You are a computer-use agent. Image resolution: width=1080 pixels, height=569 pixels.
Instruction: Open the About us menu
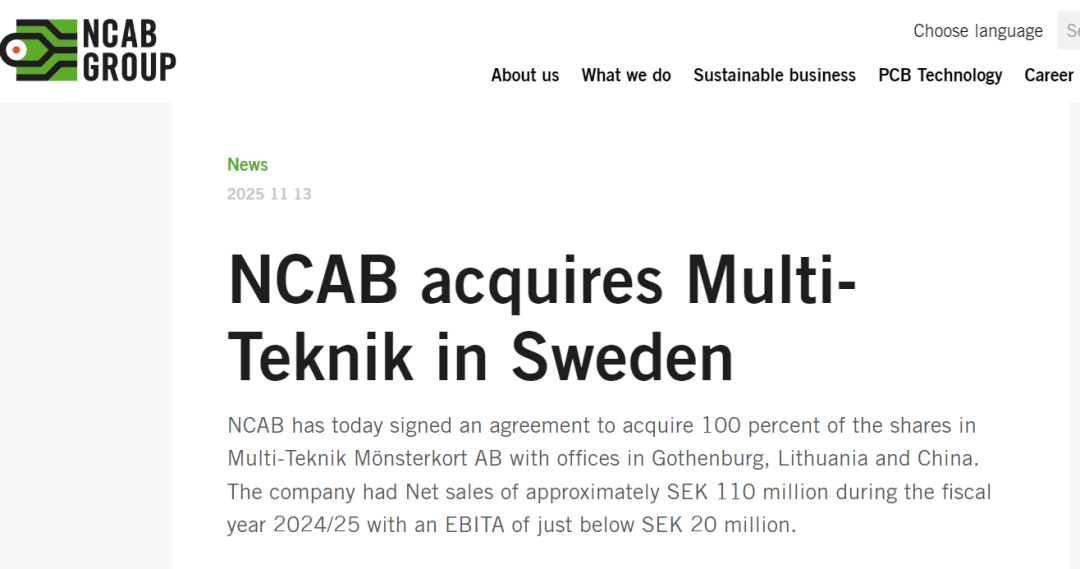(525, 75)
